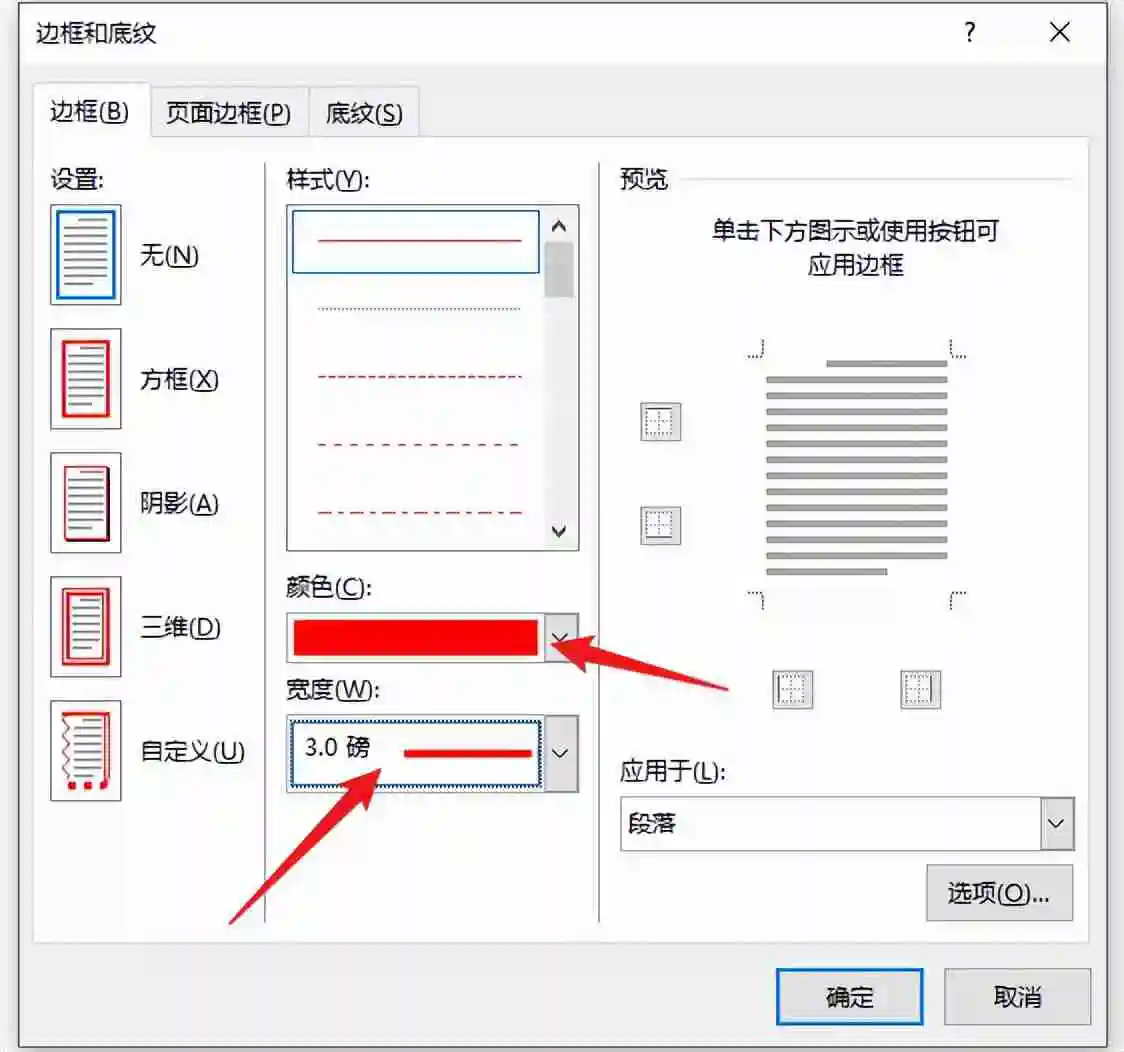
Task: Click the style list scroll-up arrow
Action: tap(559, 226)
